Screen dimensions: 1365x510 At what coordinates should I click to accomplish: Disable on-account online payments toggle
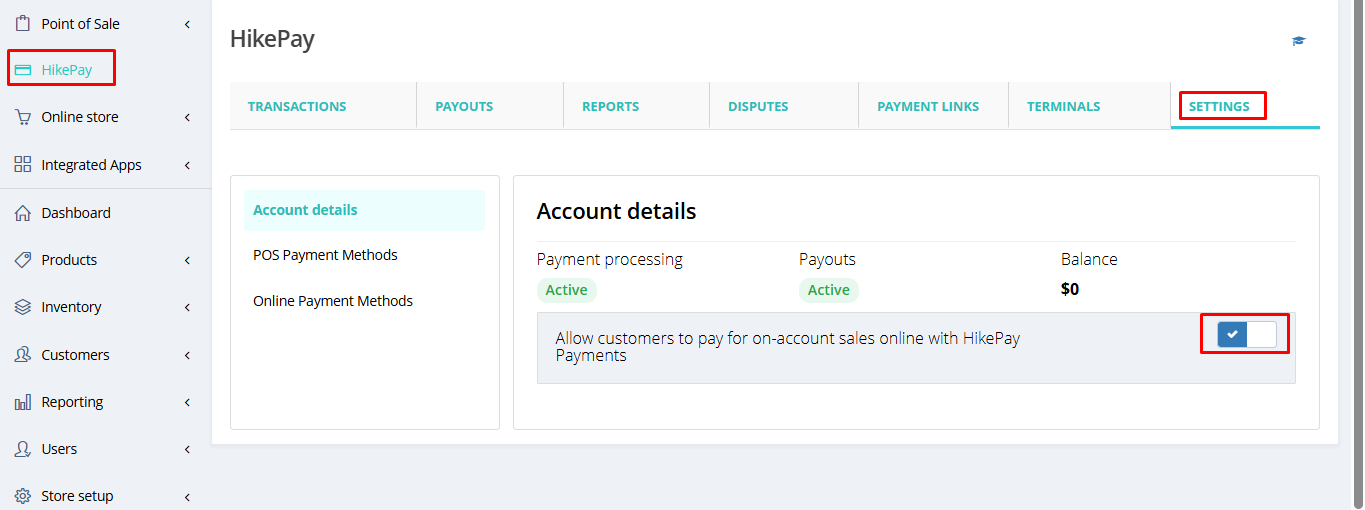pyautogui.click(x=1246, y=334)
